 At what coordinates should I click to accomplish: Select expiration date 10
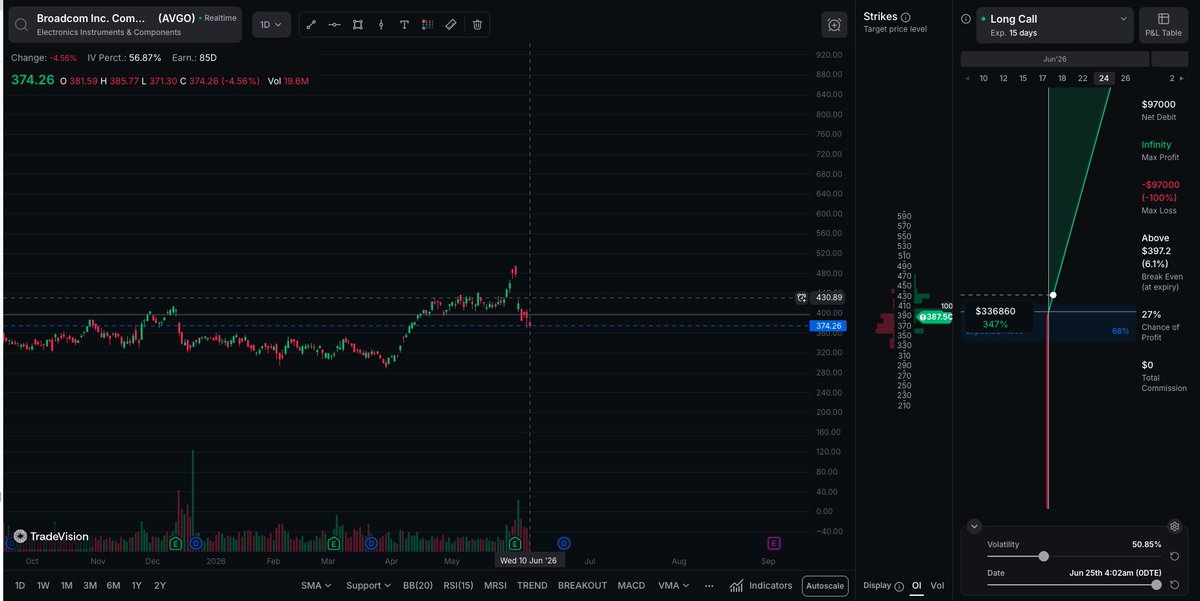click(x=984, y=78)
